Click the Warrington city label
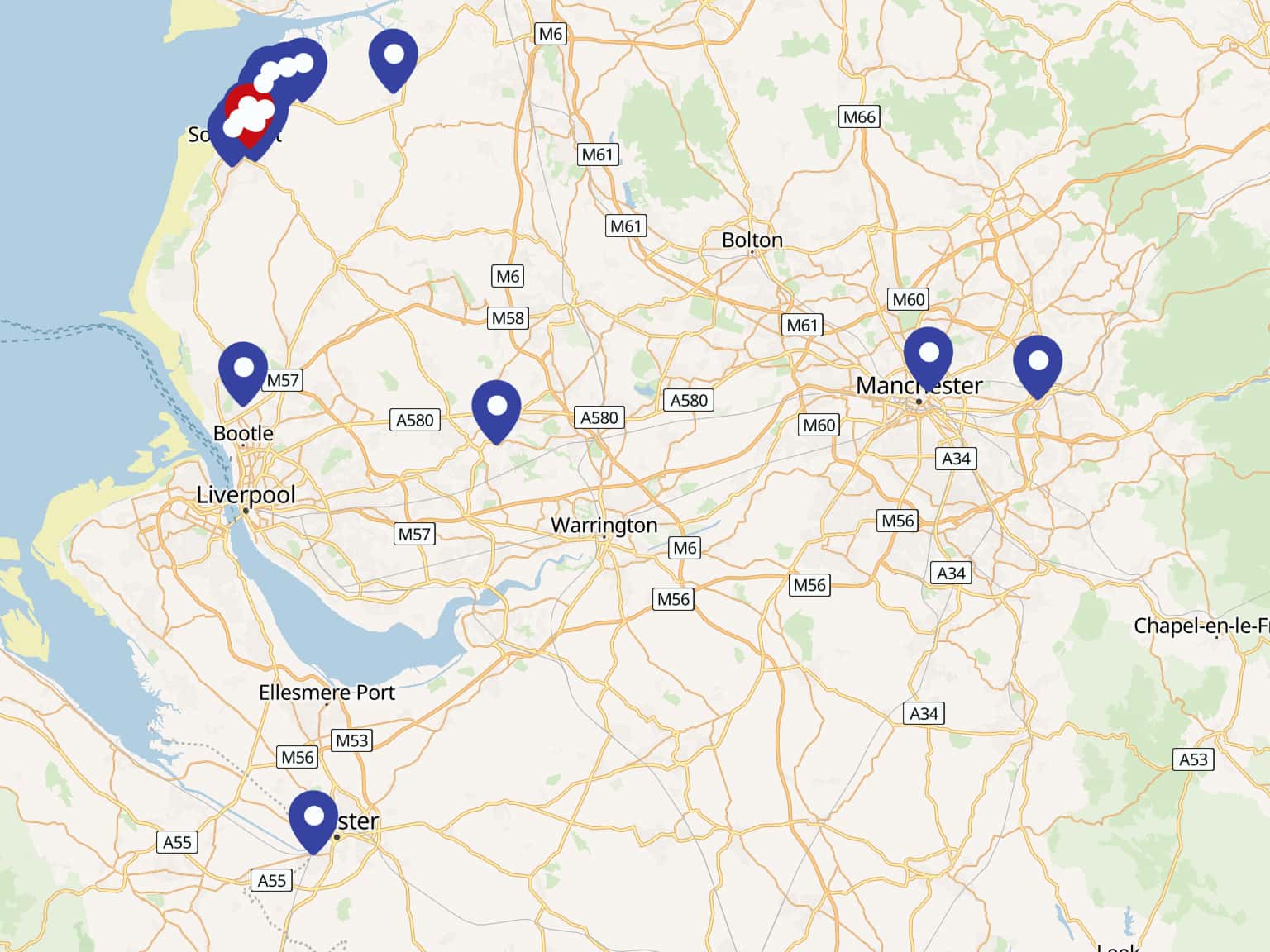The image size is (1270, 952). tap(604, 525)
